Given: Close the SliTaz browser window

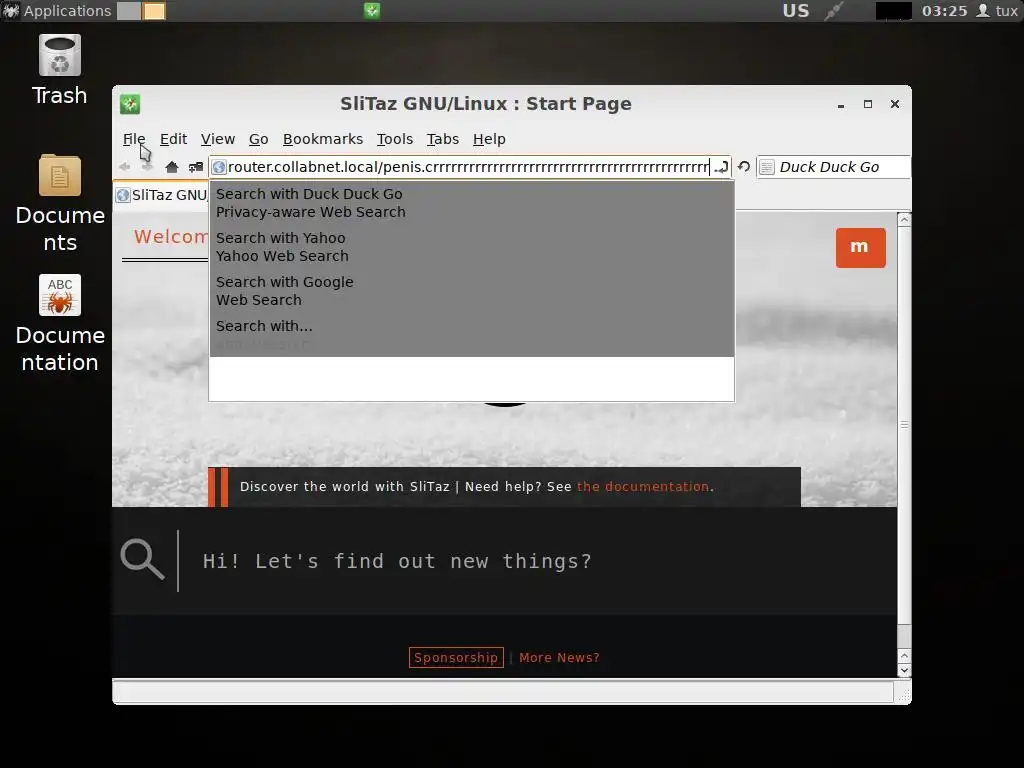Looking at the screenshot, I should tap(895, 104).
